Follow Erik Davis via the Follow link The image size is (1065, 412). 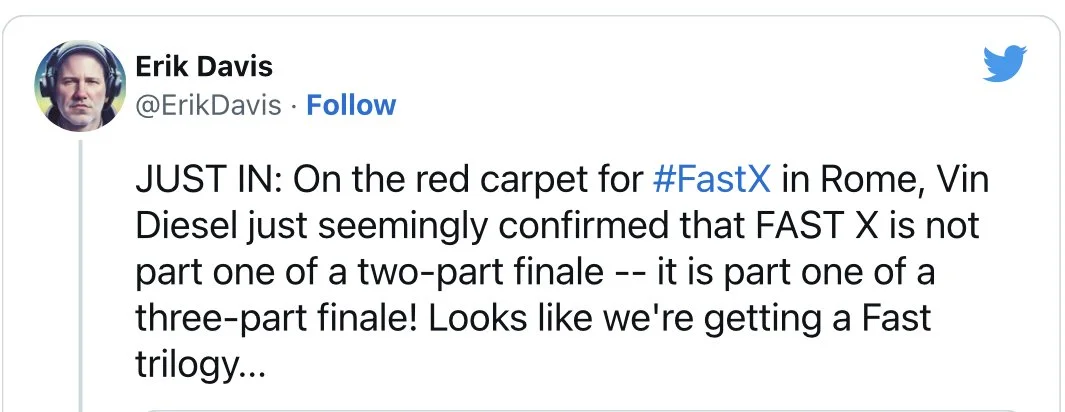[351, 105]
